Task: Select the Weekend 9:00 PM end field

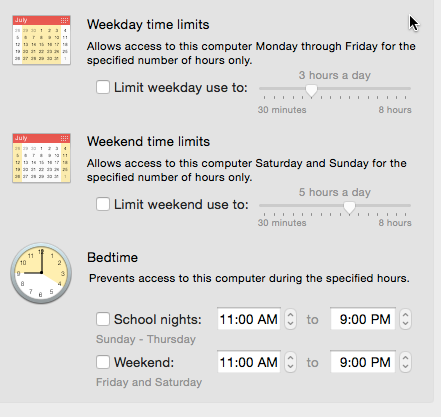Action: [363, 362]
